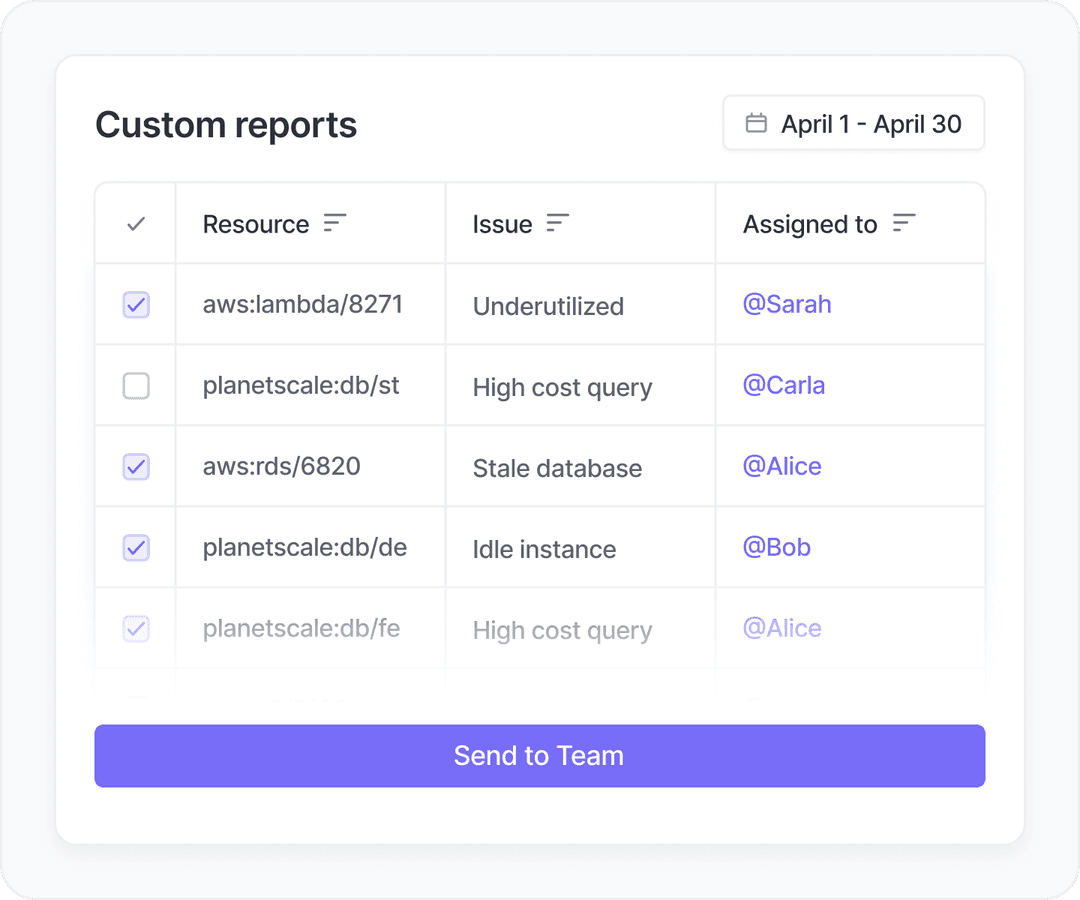Open the @Sarah assignee link

(x=787, y=305)
